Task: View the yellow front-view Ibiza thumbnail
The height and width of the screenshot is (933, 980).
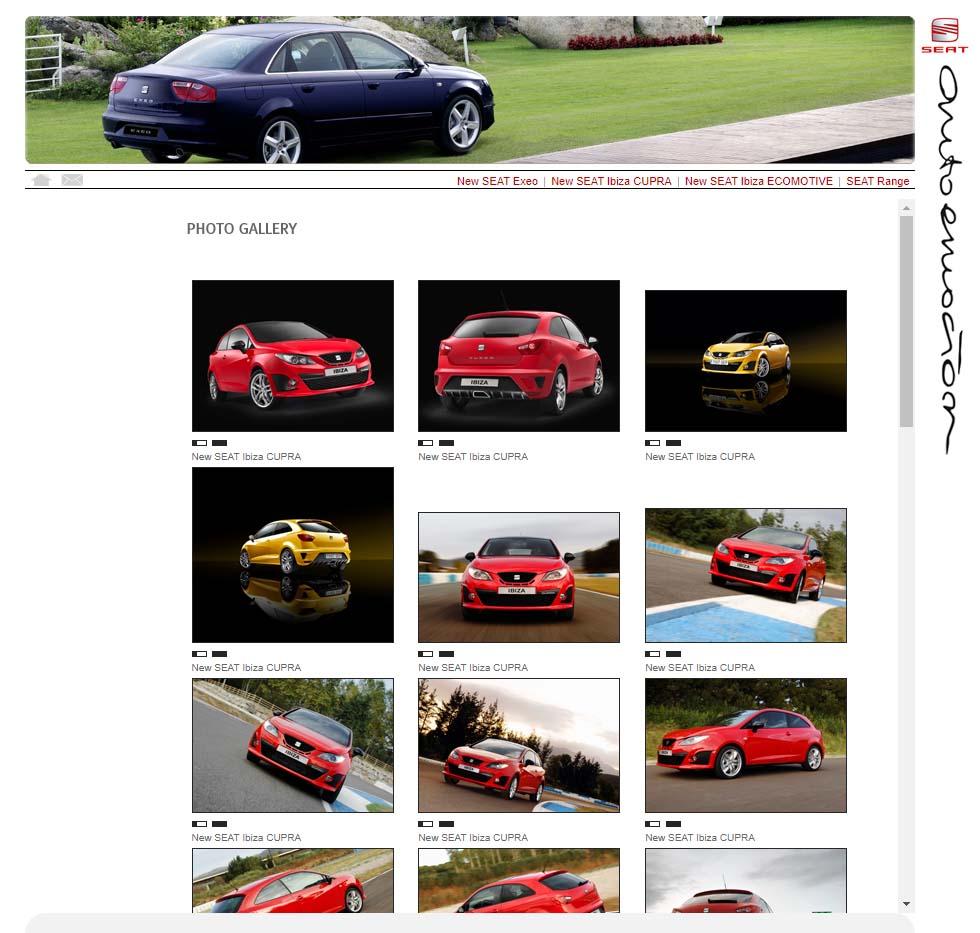Action: point(746,361)
